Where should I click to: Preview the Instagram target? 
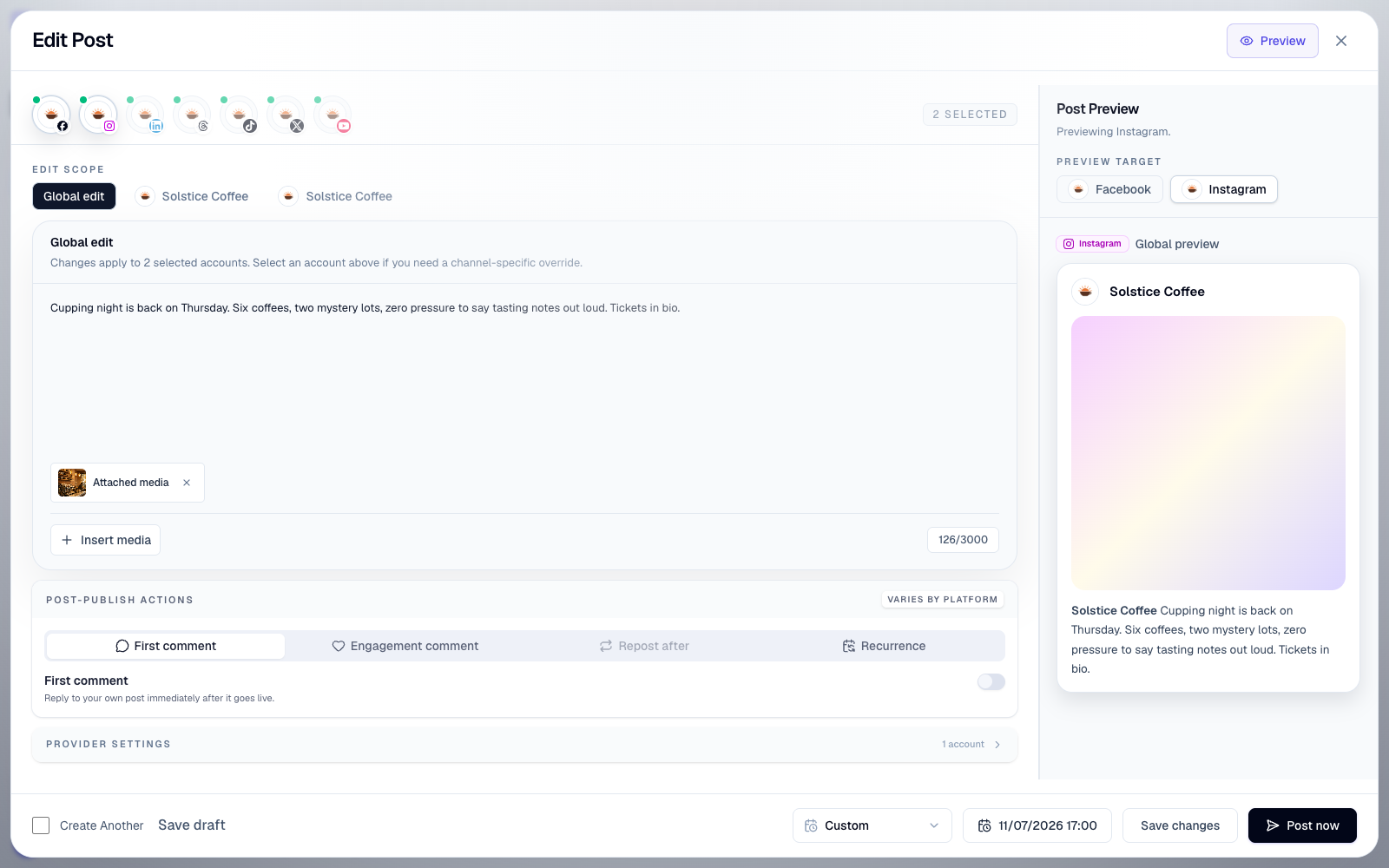[x=1224, y=189]
